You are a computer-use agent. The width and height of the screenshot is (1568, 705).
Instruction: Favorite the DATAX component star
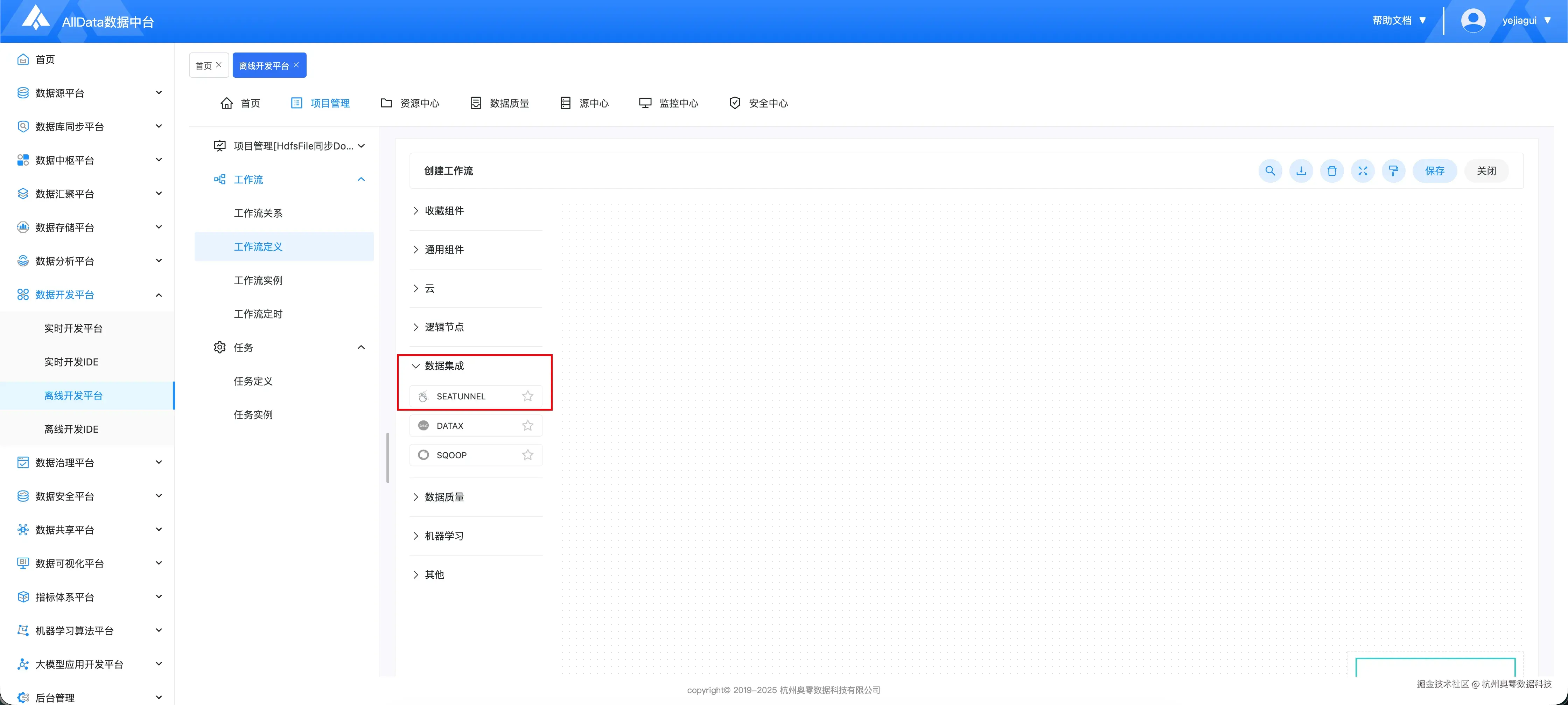point(527,426)
